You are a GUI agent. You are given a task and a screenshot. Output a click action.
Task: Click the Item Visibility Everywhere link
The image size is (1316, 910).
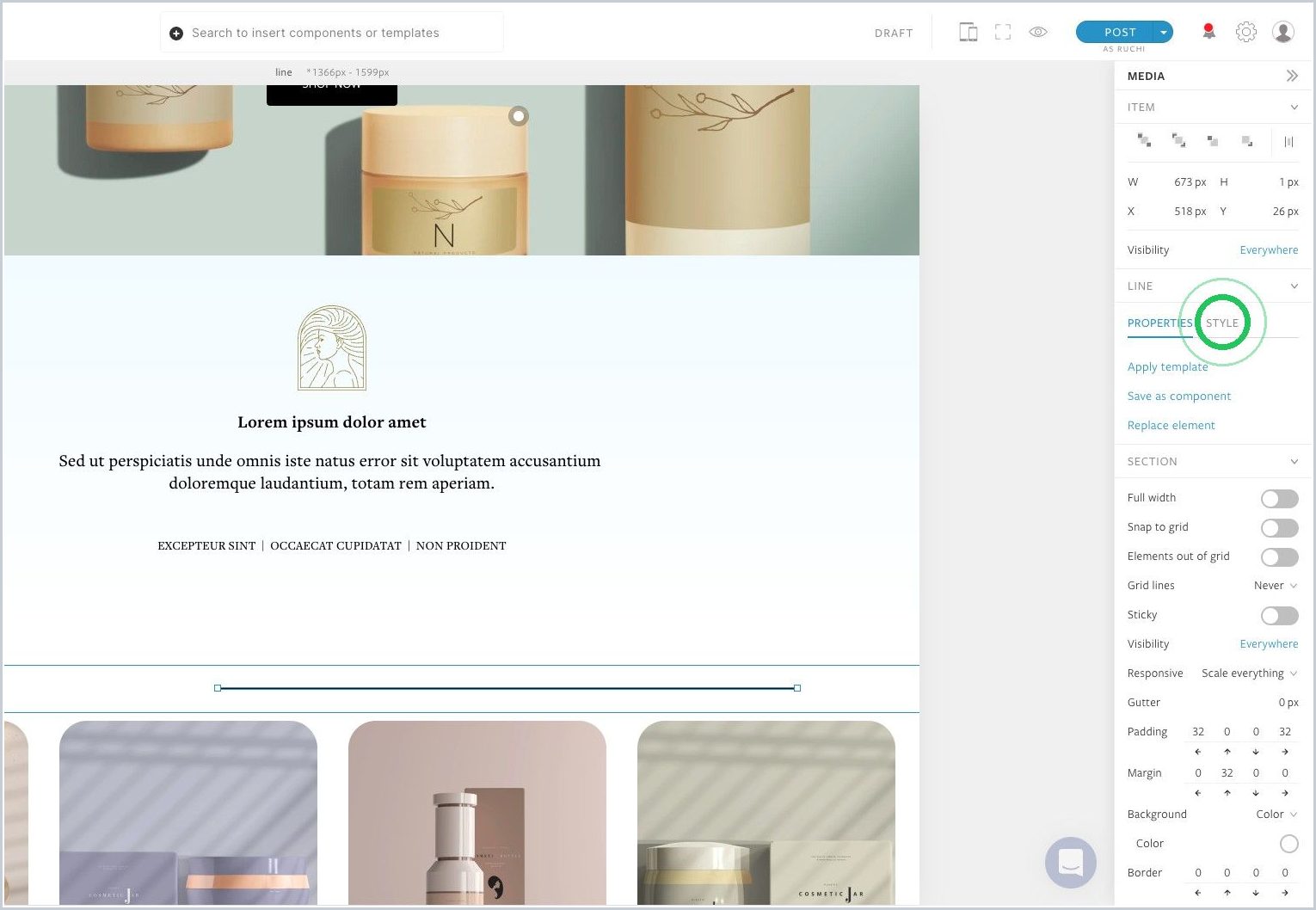coord(1269,250)
